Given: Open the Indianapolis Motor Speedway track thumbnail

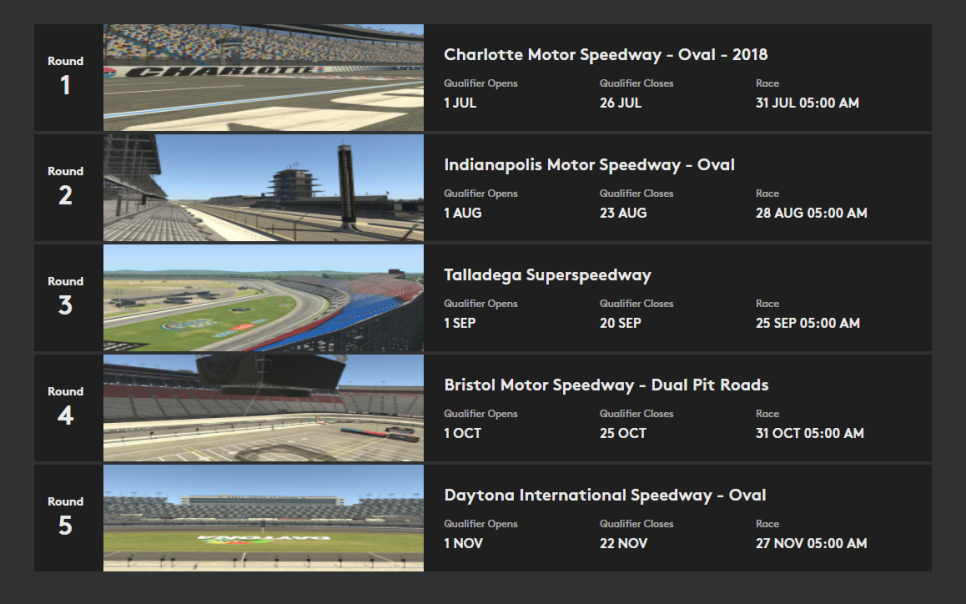Looking at the screenshot, I should [x=264, y=187].
